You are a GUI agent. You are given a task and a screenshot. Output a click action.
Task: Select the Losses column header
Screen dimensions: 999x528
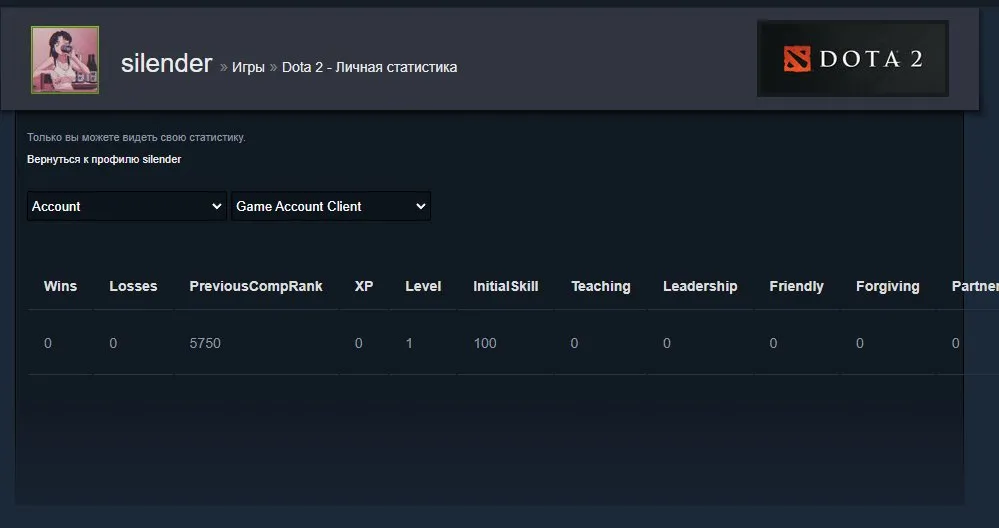coord(133,287)
